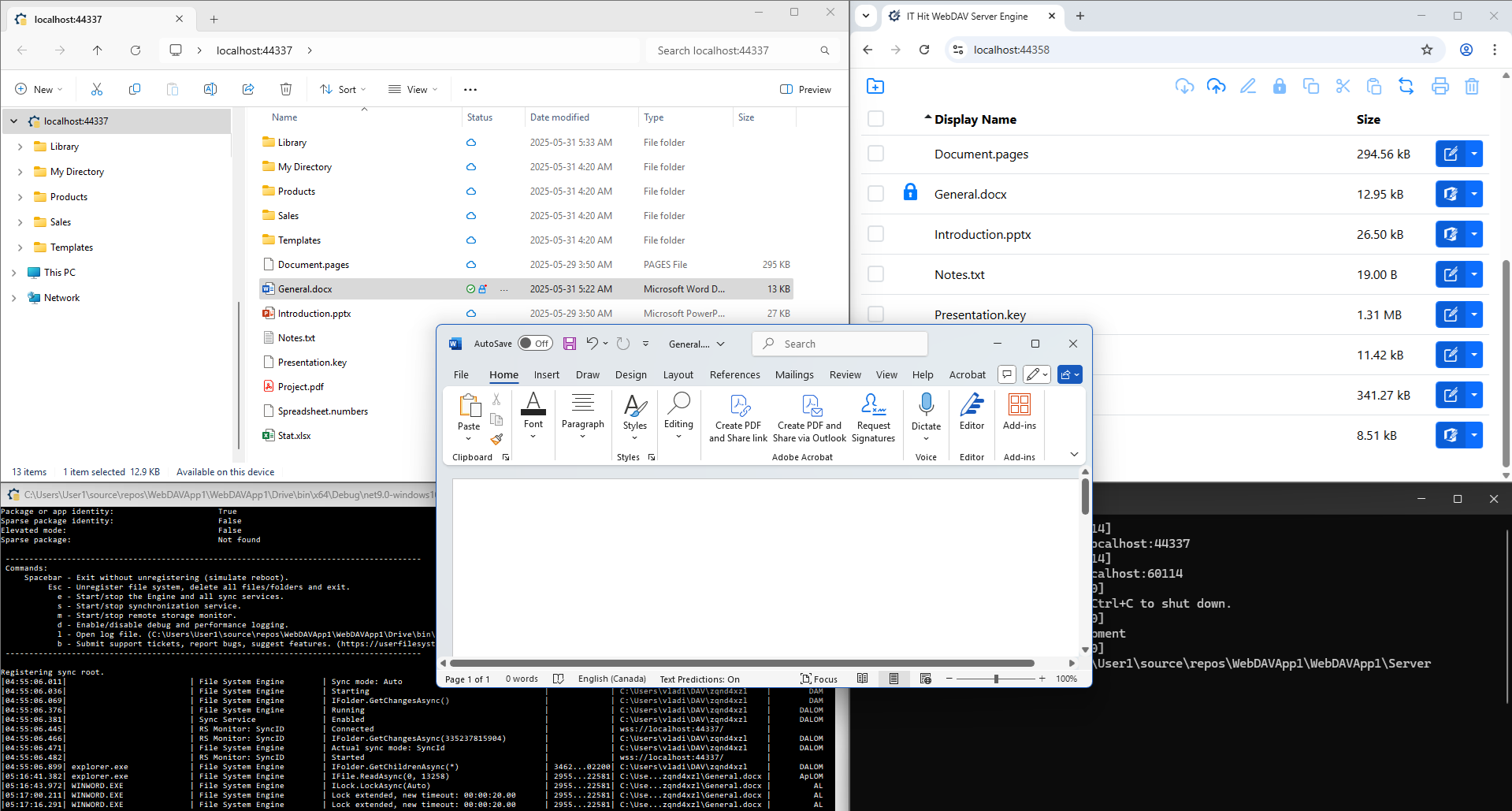This screenshot has height=811, width=1512.
Task: Click the Delete trash icon in File Explorer
Action: [286, 89]
